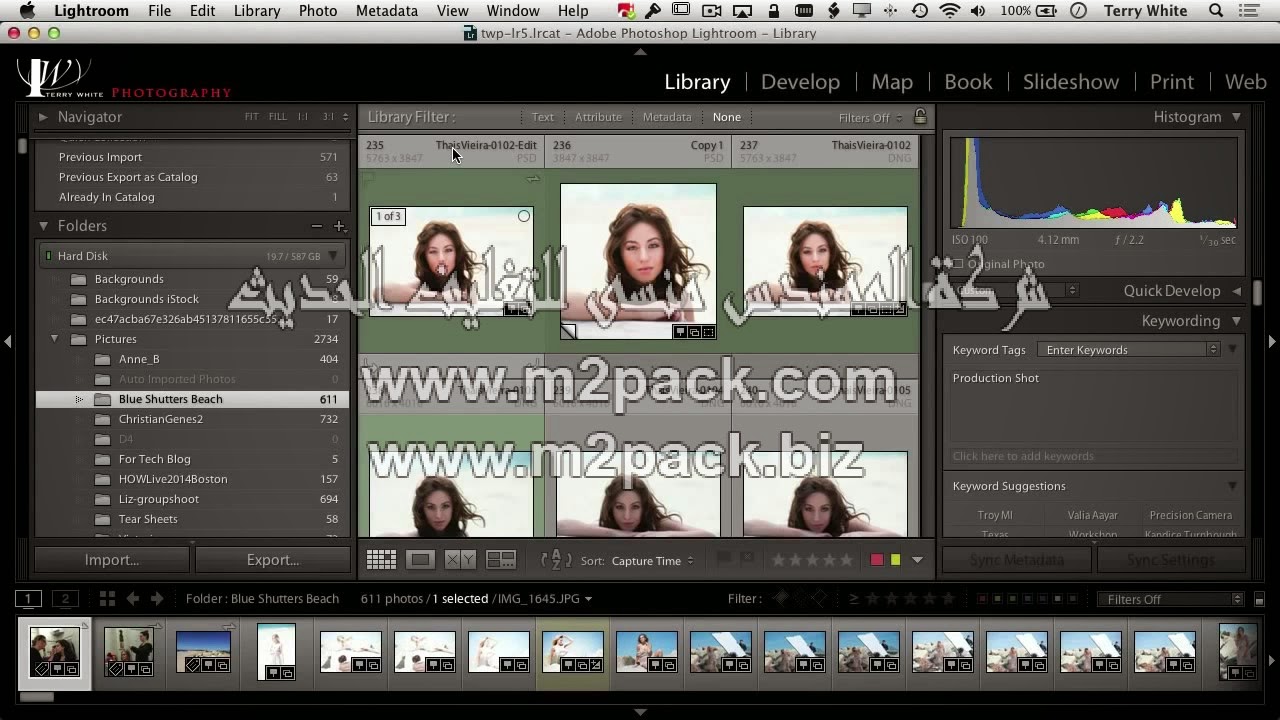1280x720 pixels.
Task: Collapse the Folders panel
Action: click(43, 226)
